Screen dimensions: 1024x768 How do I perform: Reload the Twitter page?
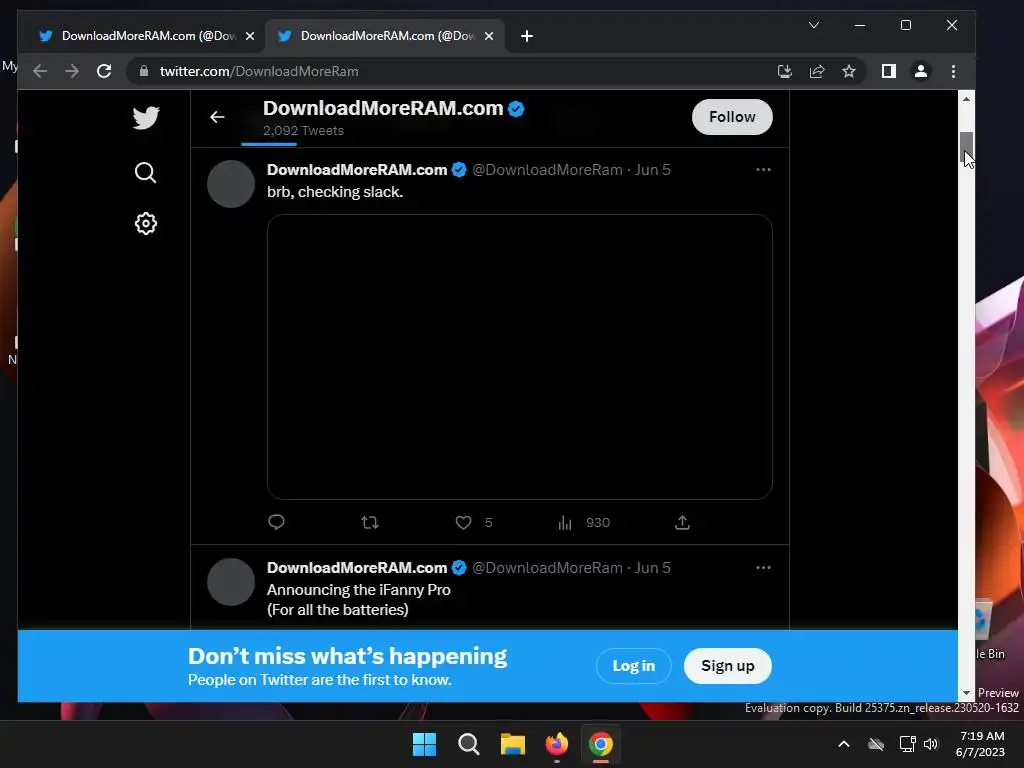(104, 71)
